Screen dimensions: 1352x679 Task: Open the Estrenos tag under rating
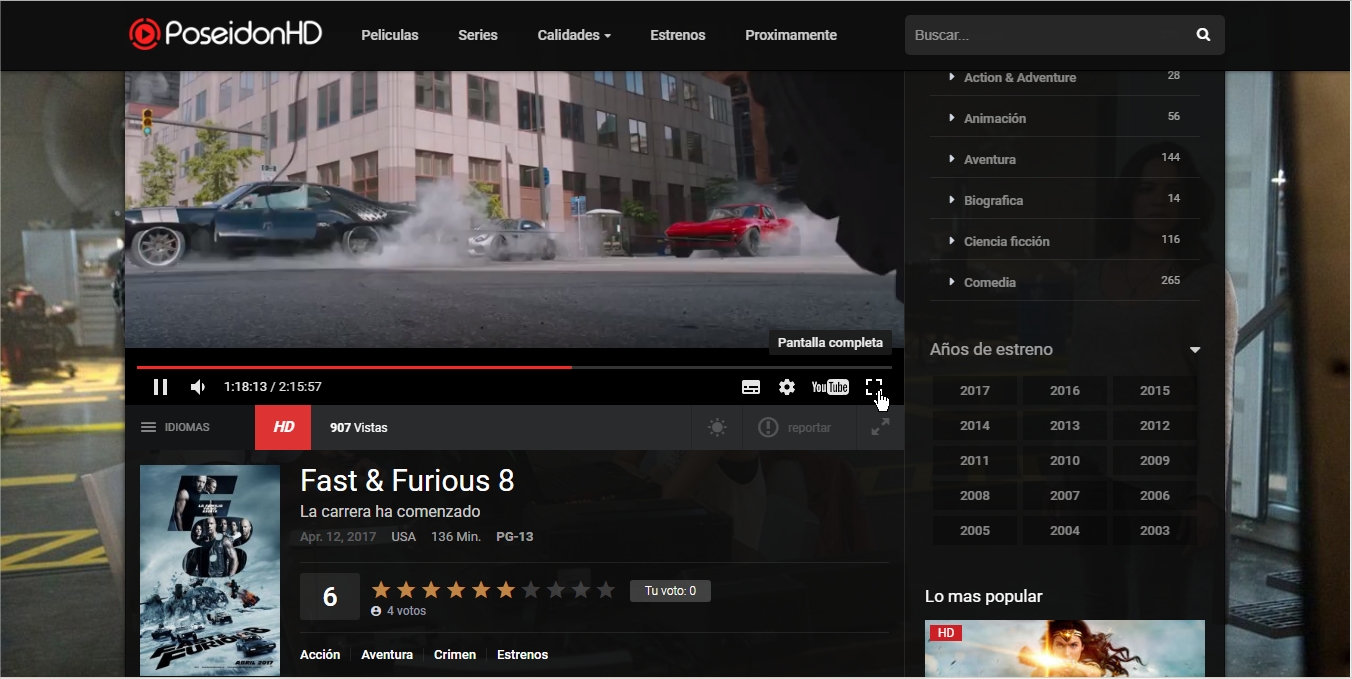pos(522,655)
